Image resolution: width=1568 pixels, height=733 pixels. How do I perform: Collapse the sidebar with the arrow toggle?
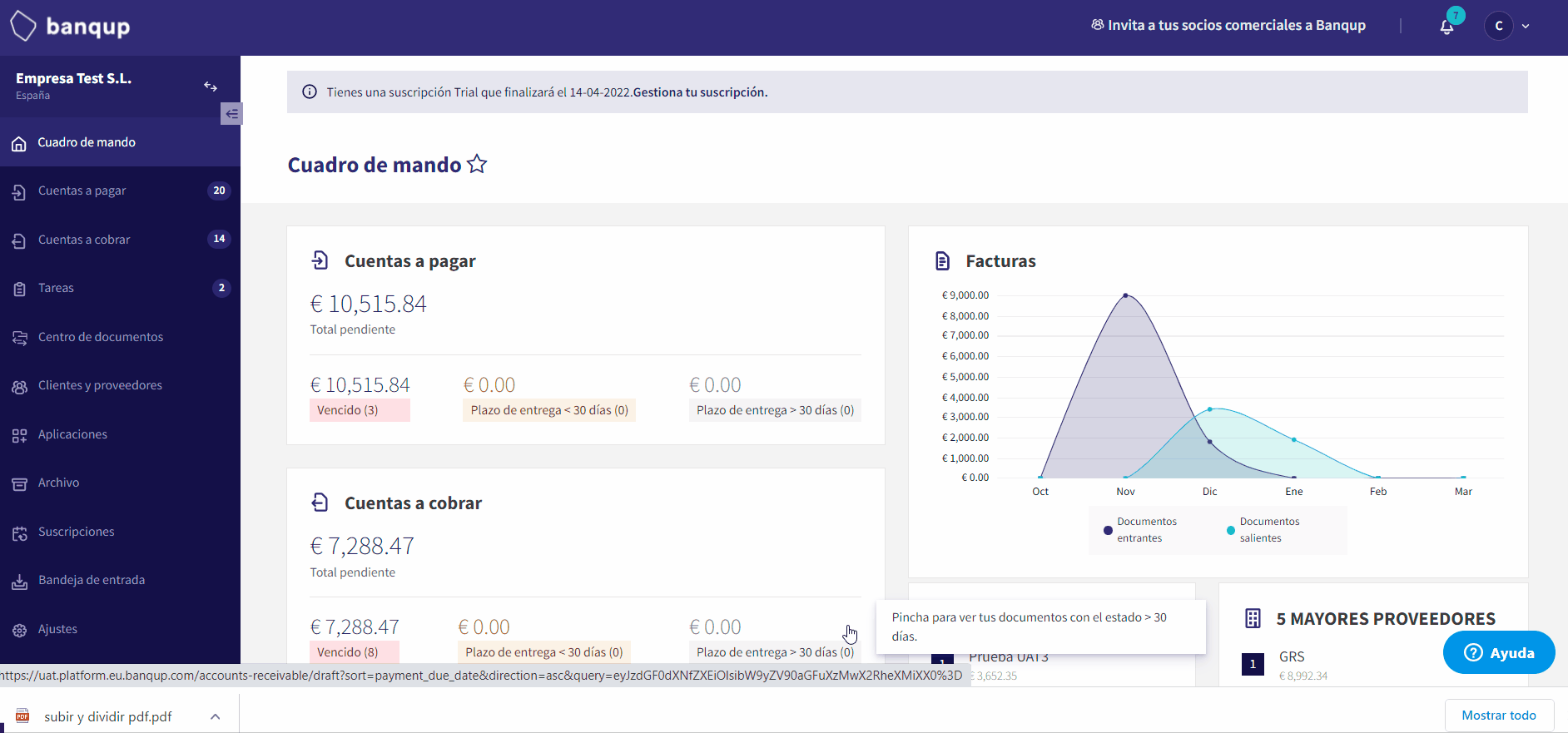point(231,114)
